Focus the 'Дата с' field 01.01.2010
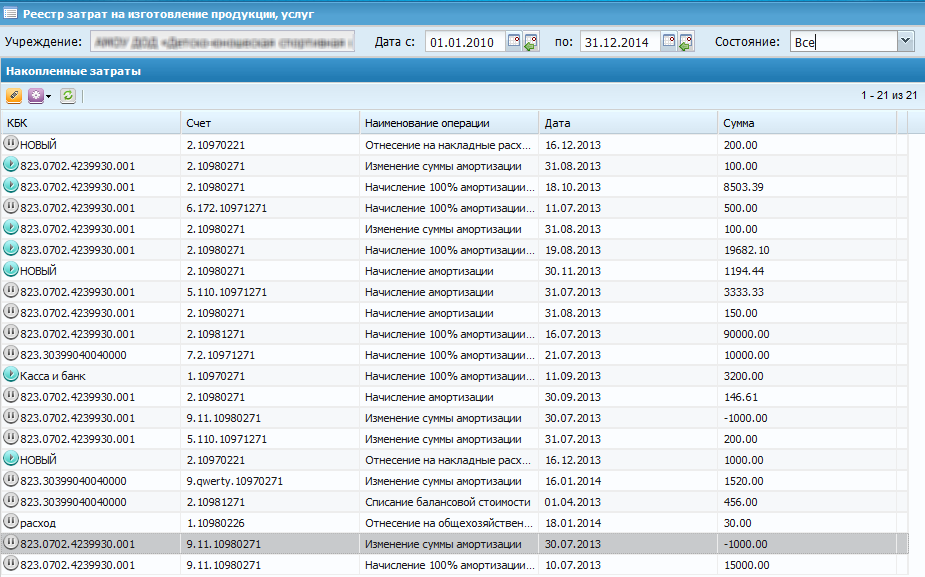925x577 pixels. coord(465,41)
